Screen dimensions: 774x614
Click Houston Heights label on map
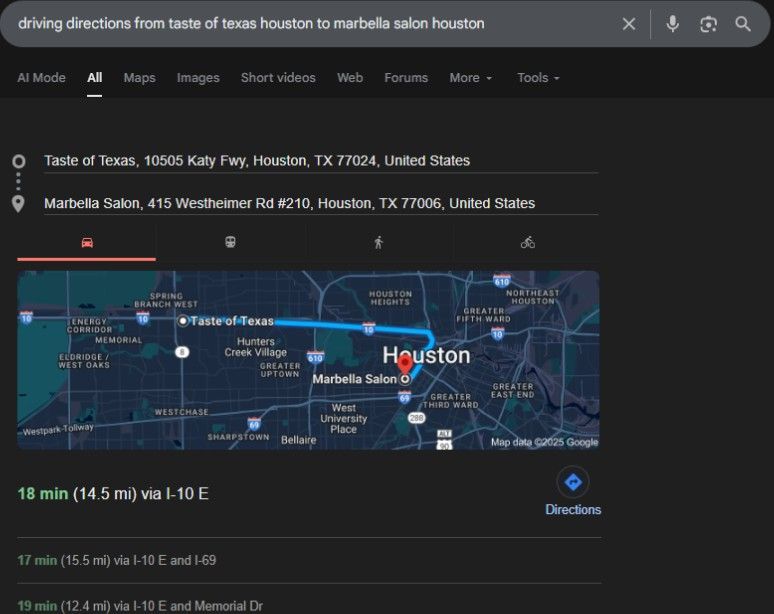click(x=390, y=298)
